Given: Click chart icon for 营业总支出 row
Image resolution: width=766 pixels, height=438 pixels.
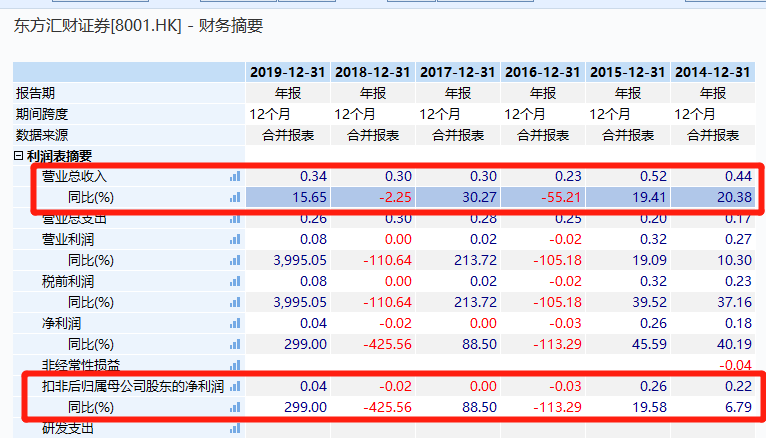Looking at the screenshot, I should coord(236,218).
